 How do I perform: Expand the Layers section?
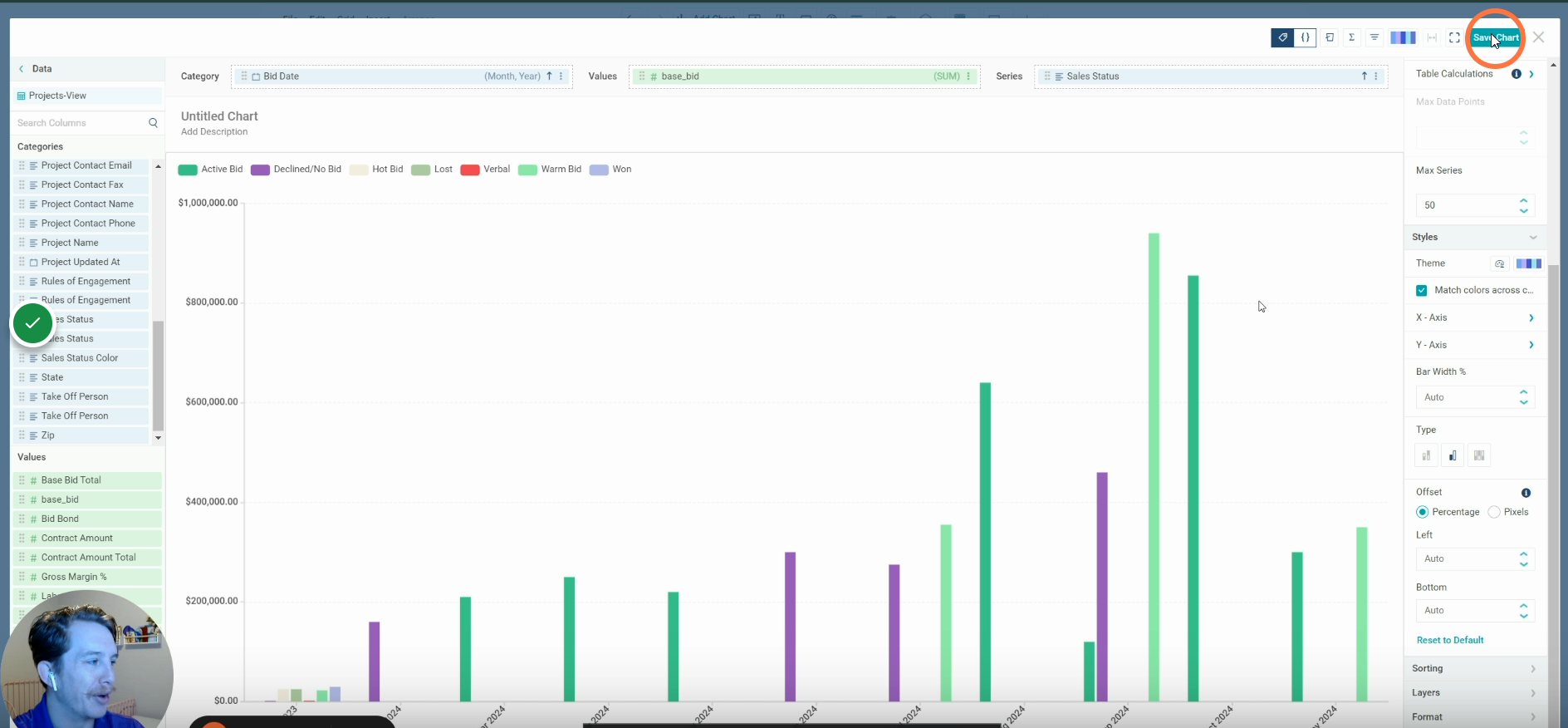1474,693
